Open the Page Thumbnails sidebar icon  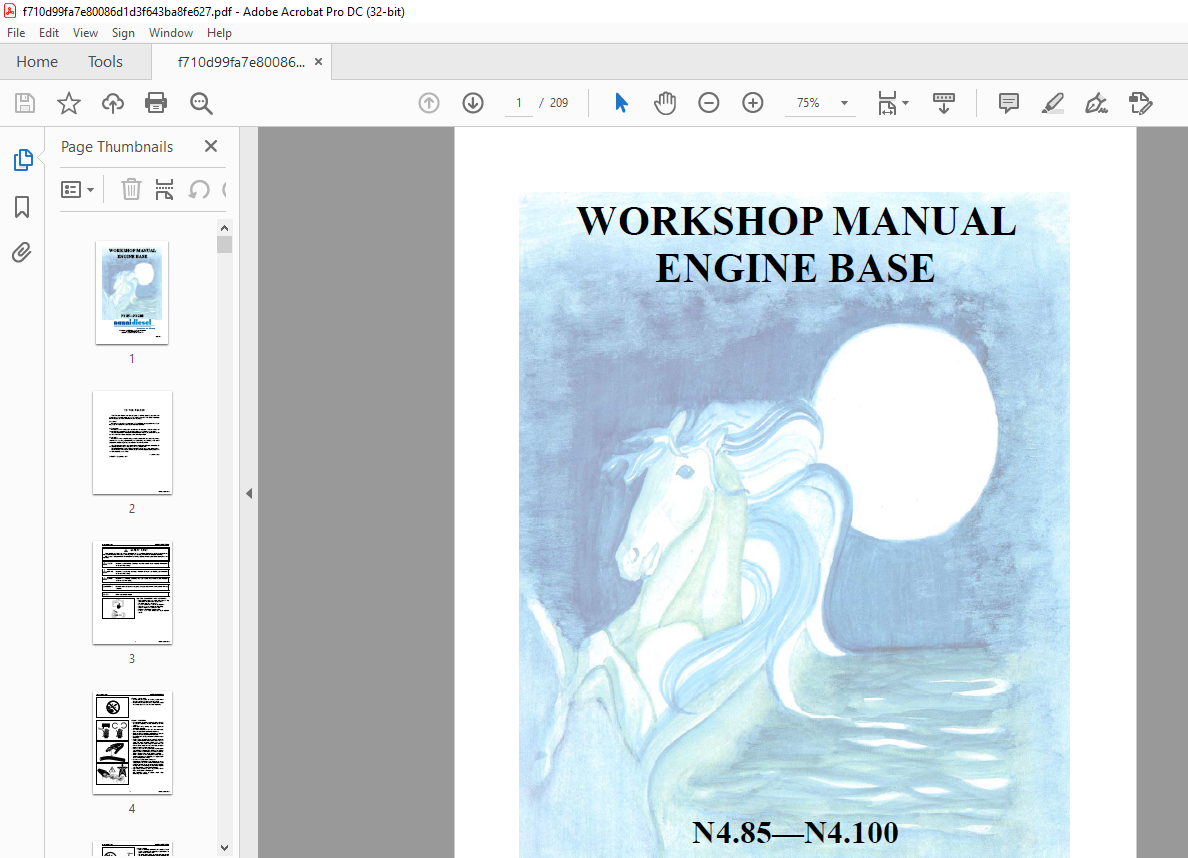click(x=23, y=160)
